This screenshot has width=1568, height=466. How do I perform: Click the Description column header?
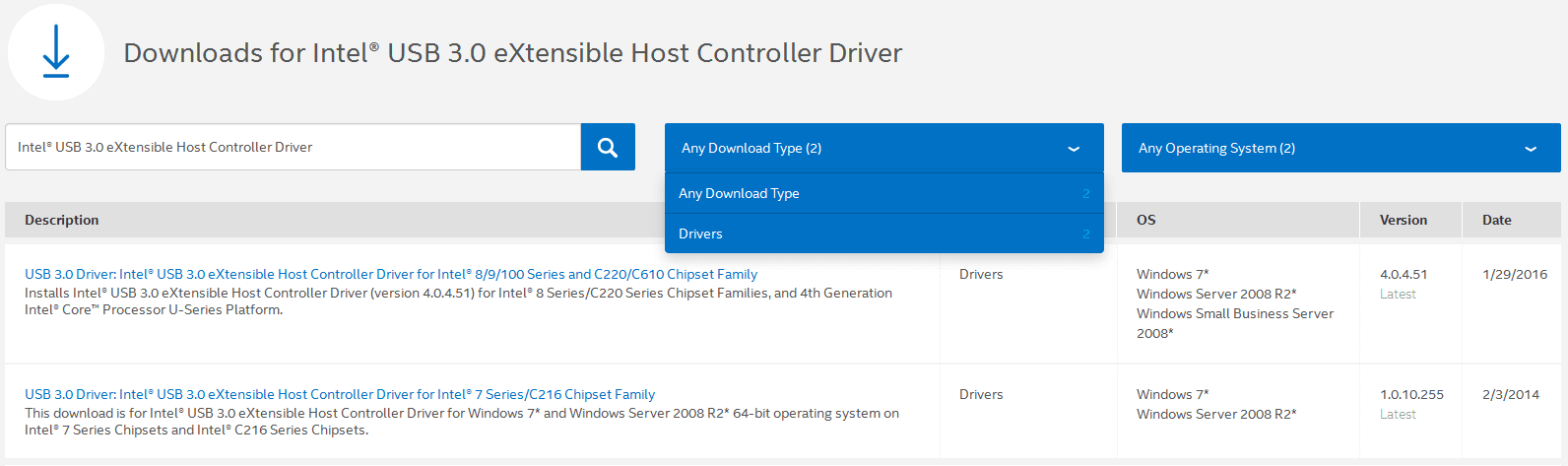(x=62, y=220)
